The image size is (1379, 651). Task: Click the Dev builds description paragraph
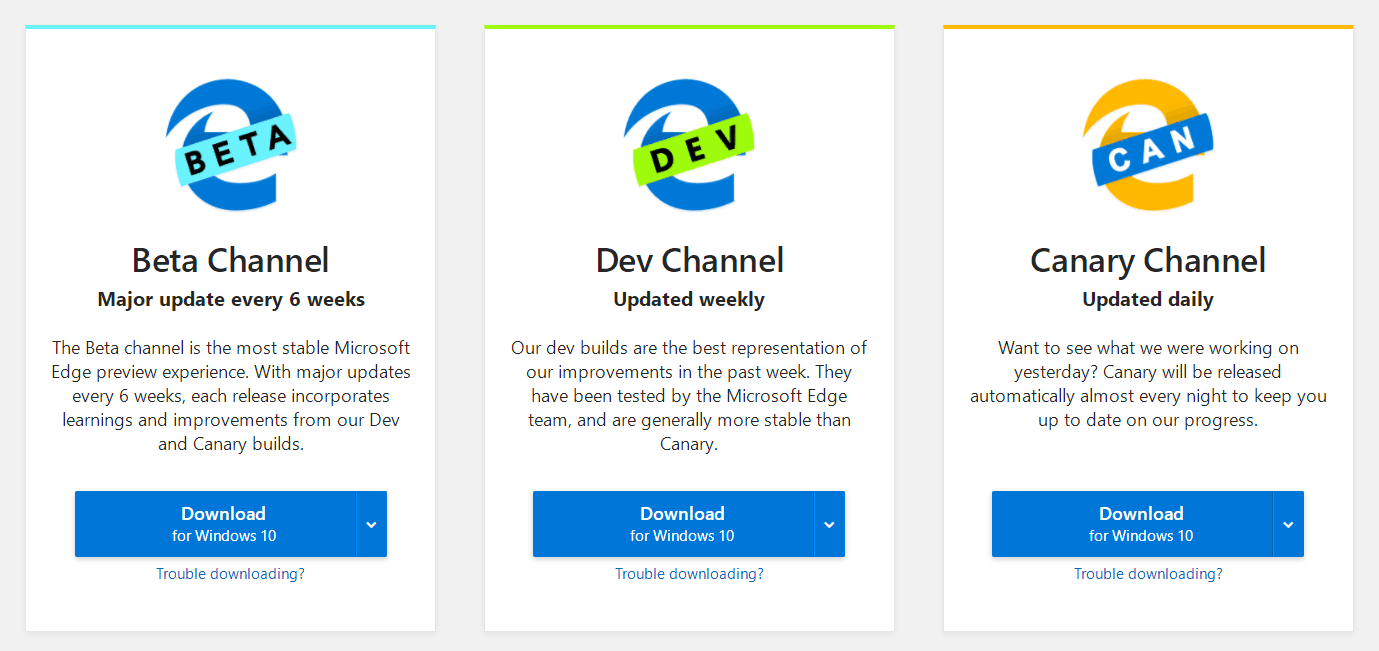point(689,396)
